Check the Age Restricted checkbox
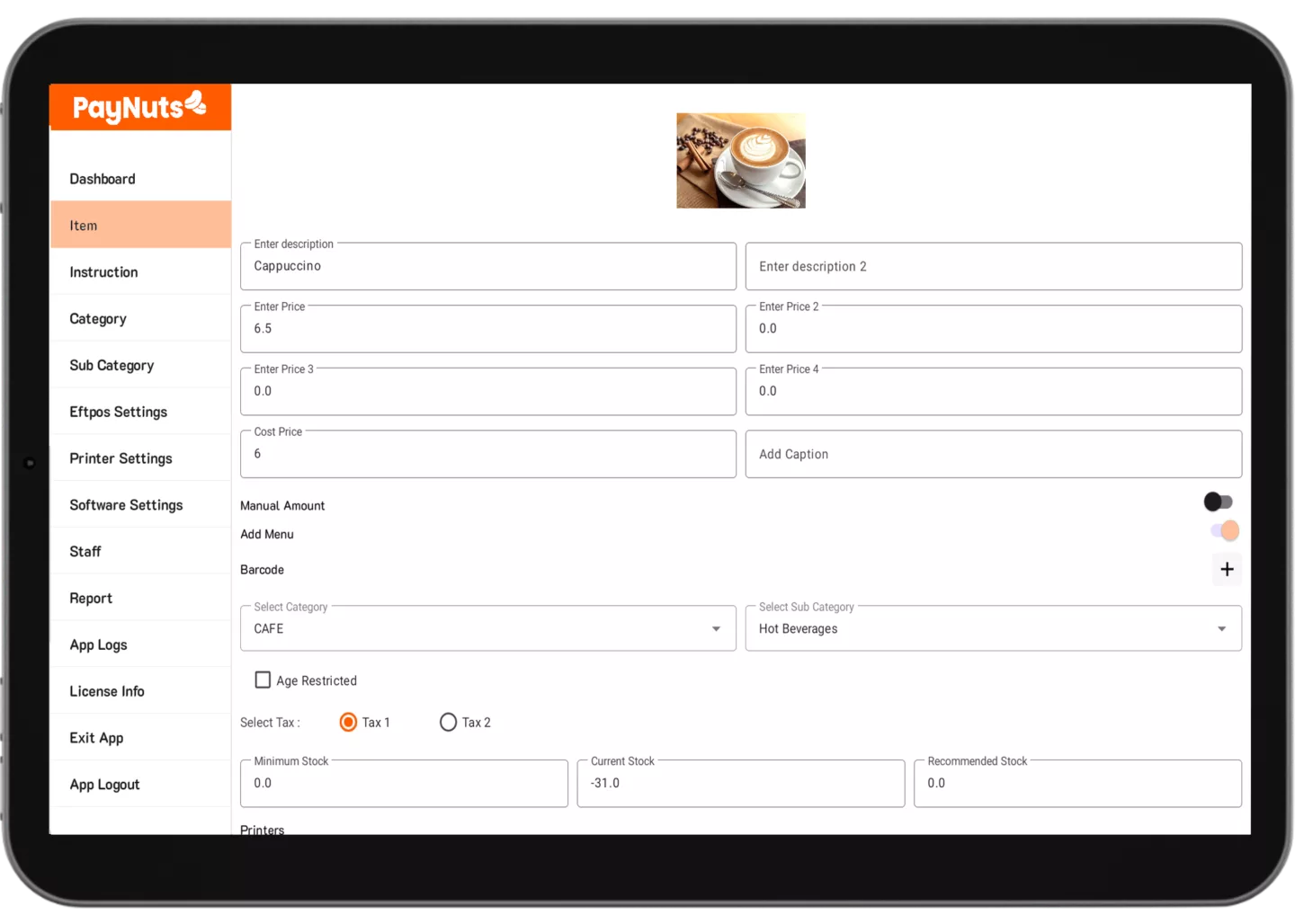 (x=262, y=680)
